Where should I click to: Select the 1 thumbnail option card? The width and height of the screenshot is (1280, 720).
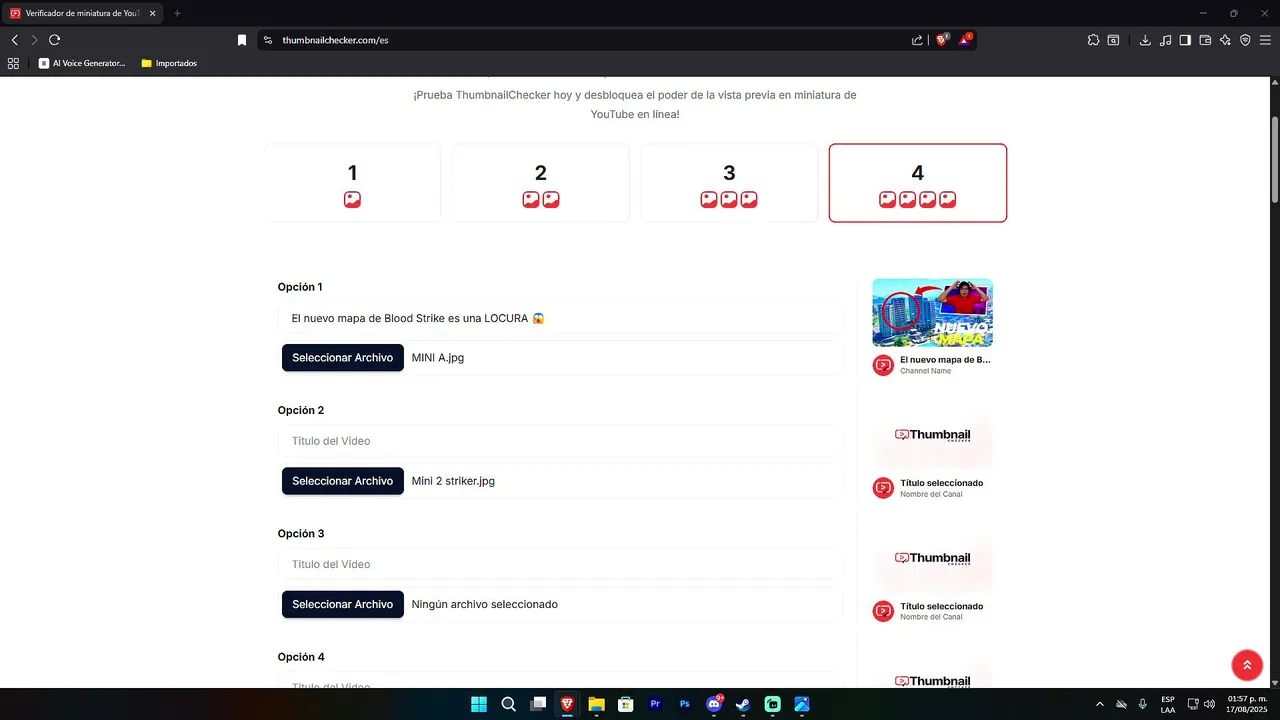[x=352, y=183]
